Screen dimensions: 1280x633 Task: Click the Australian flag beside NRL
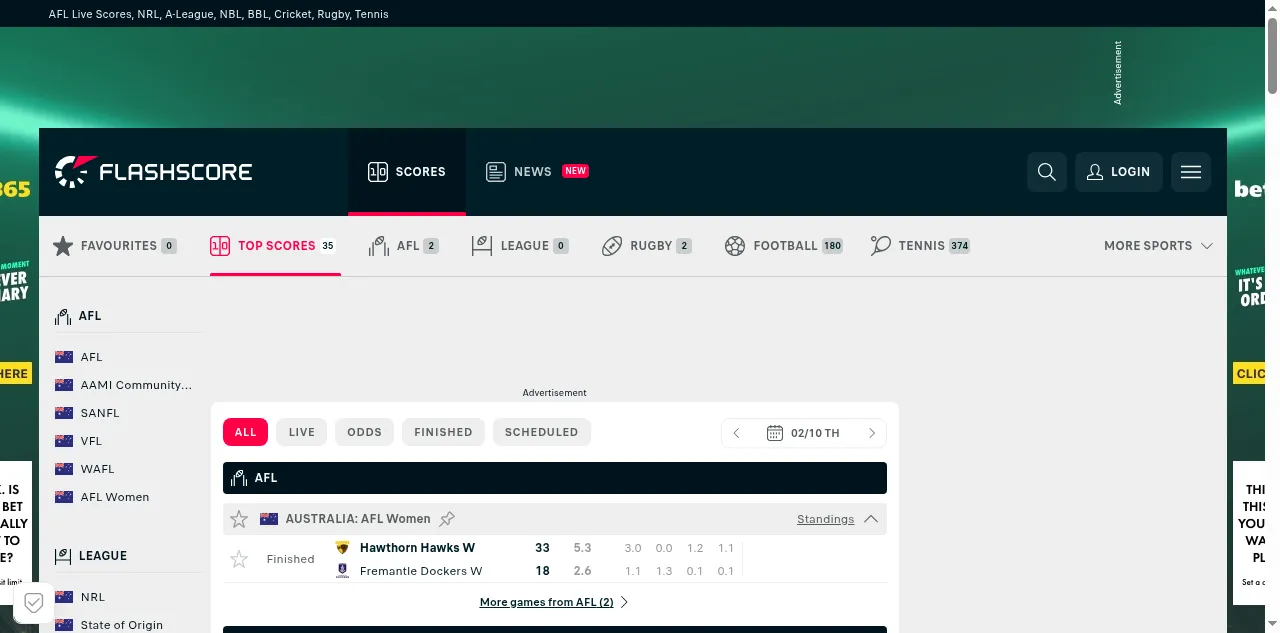pyautogui.click(x=64, y=597)
